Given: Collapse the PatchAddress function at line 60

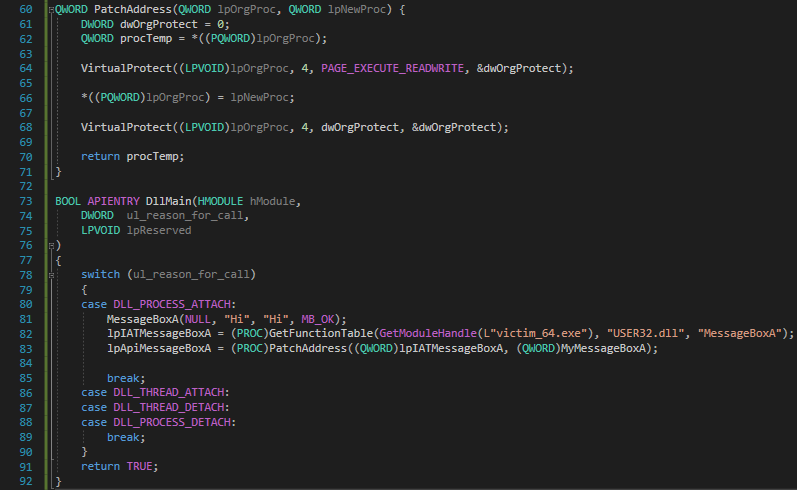Looking at the screenshot, I should coord(51,10).
